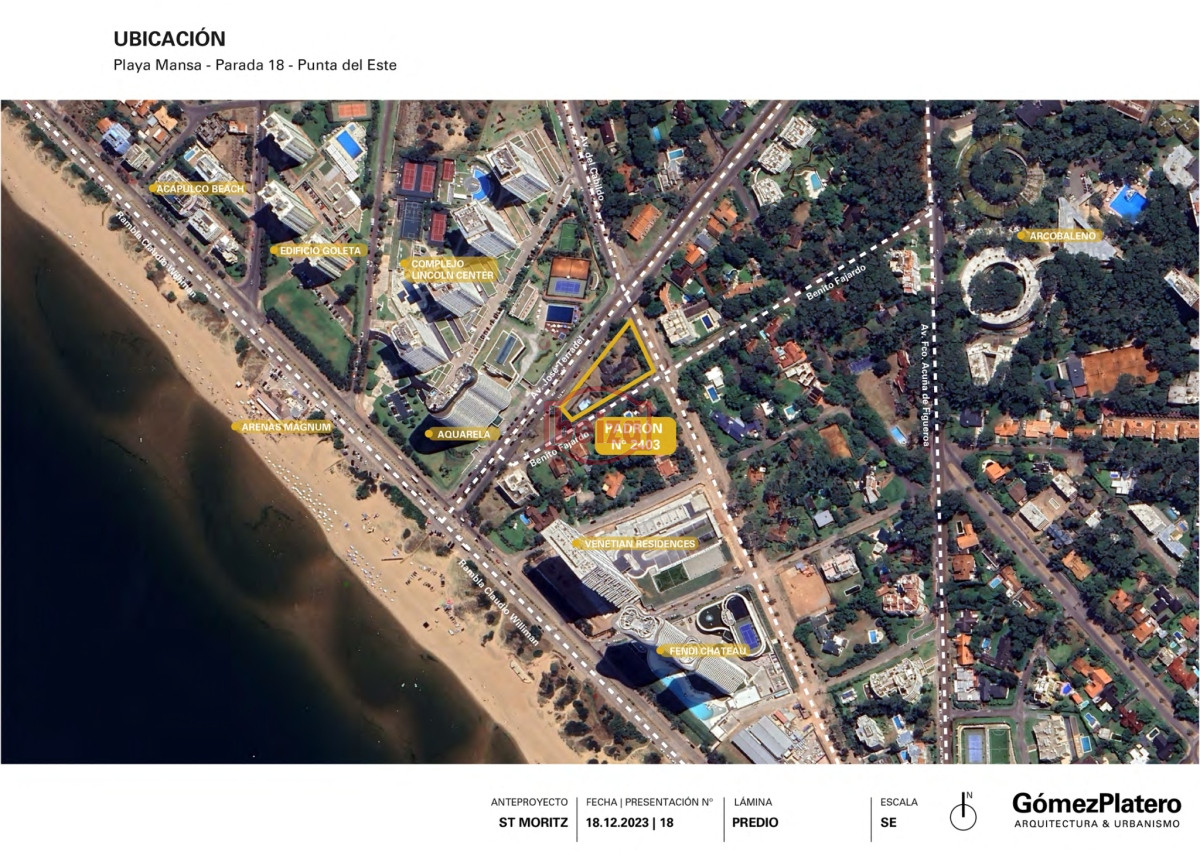This screenshot has width=1200, height=855.
Task: Select the COMPLEJO LINCOLN CENTER label
Action: (447, 269)
